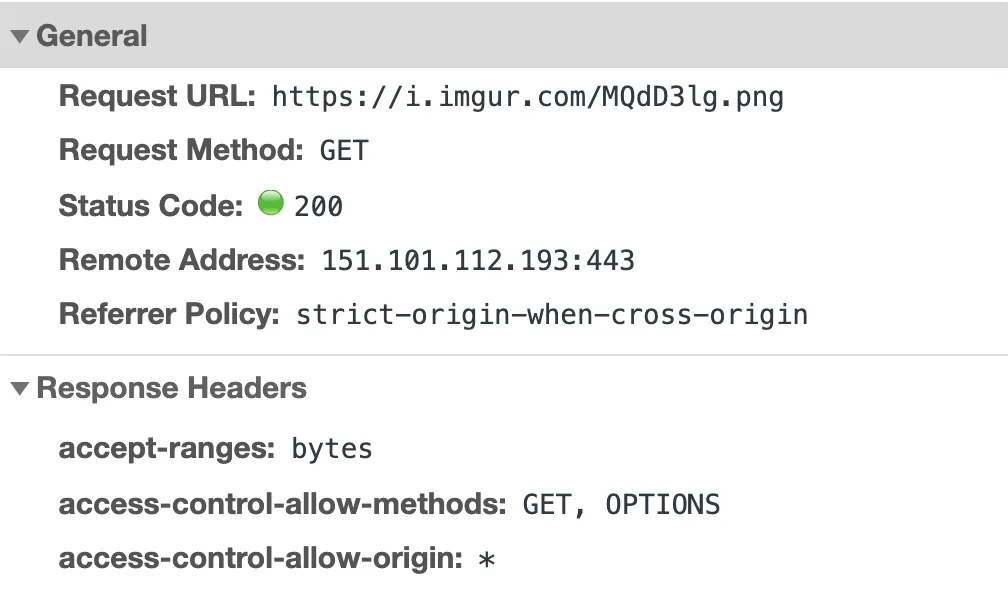Image resolution: width=1008 pixels, height=596 pixels.
Task: Click the Request Method label
Action: [x=181, y=152]
